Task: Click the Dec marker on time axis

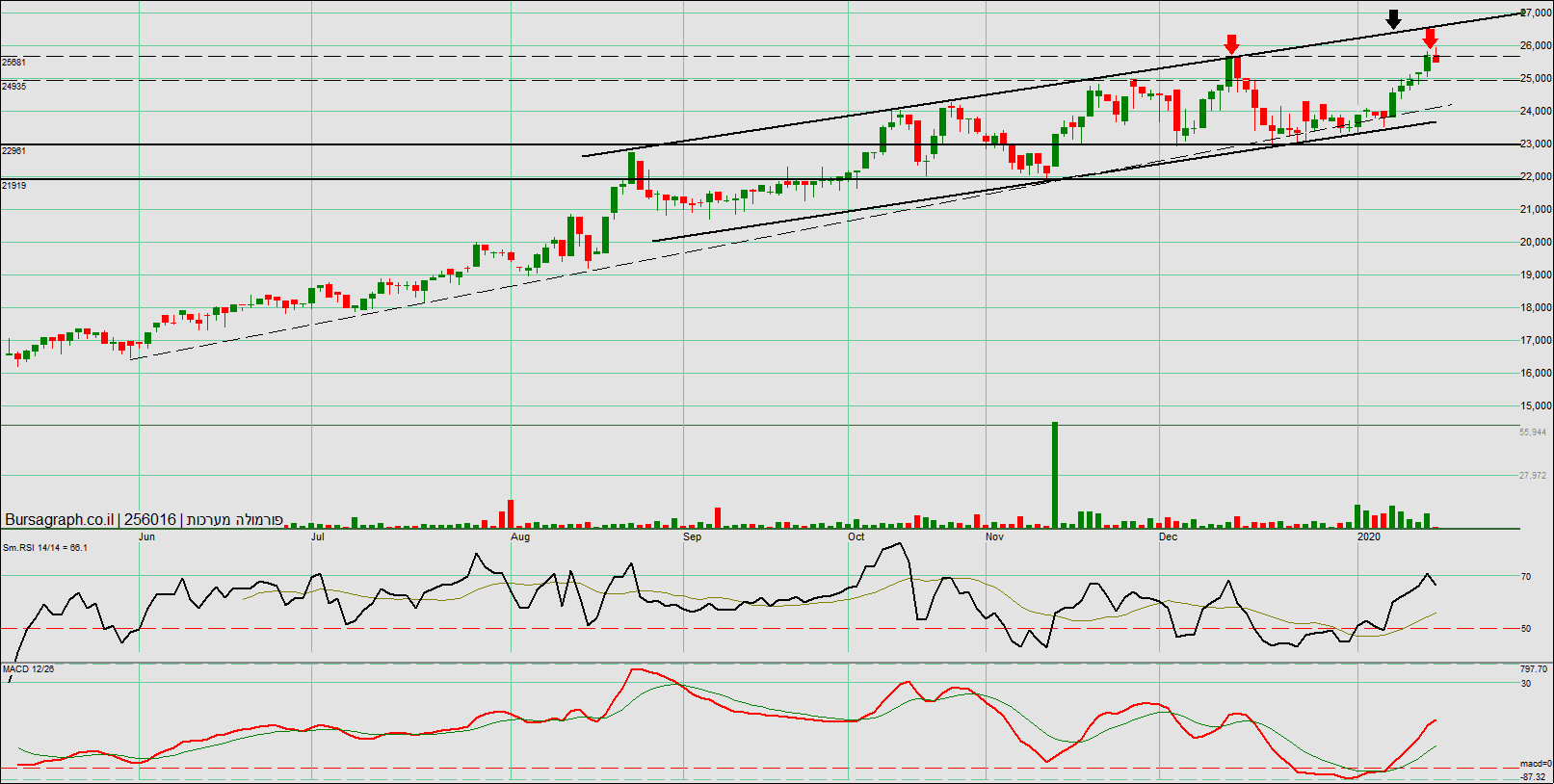Action: [x=1168, y=537]
